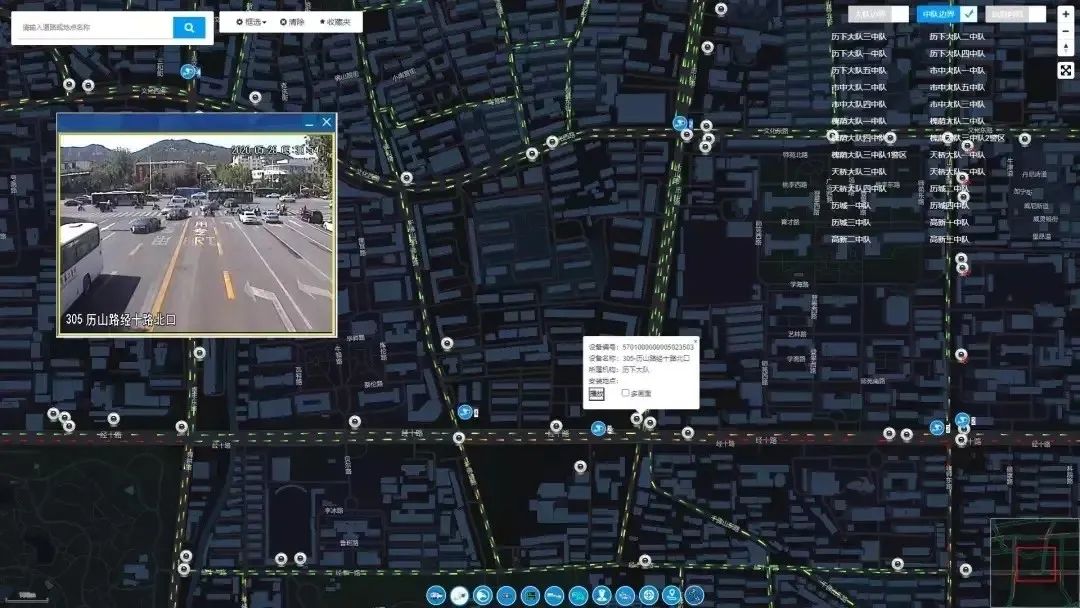Click the fullscreen expand map icon
Image resolution: width=1080 pixels, height=608 pixels.
(1065, 70)
